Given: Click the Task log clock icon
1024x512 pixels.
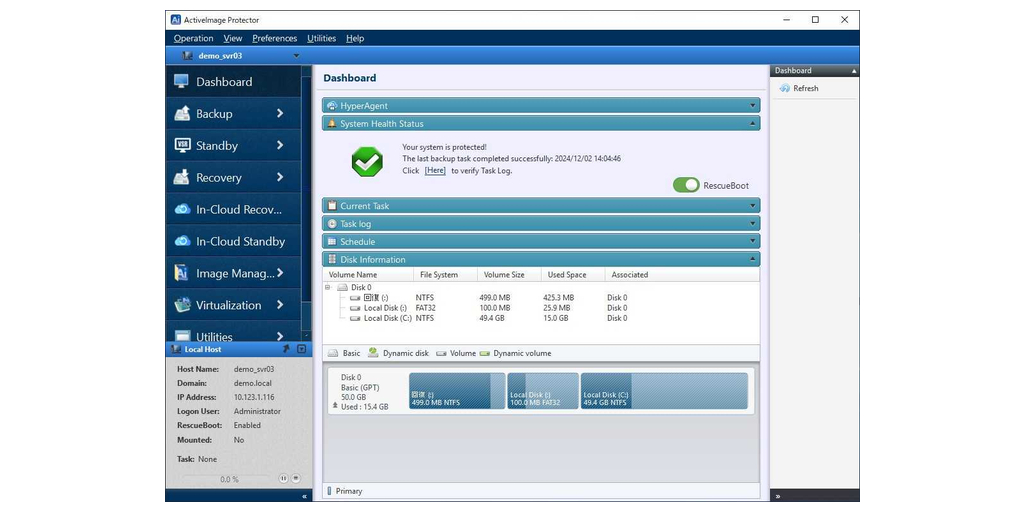Looking at the screenshot, I should pos(332,223).
